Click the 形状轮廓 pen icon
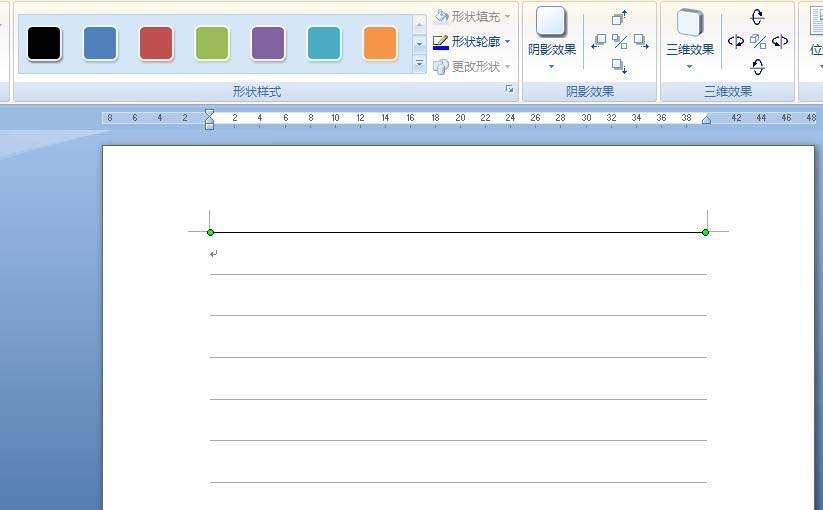The image size is (823, 510). [440, 41]
